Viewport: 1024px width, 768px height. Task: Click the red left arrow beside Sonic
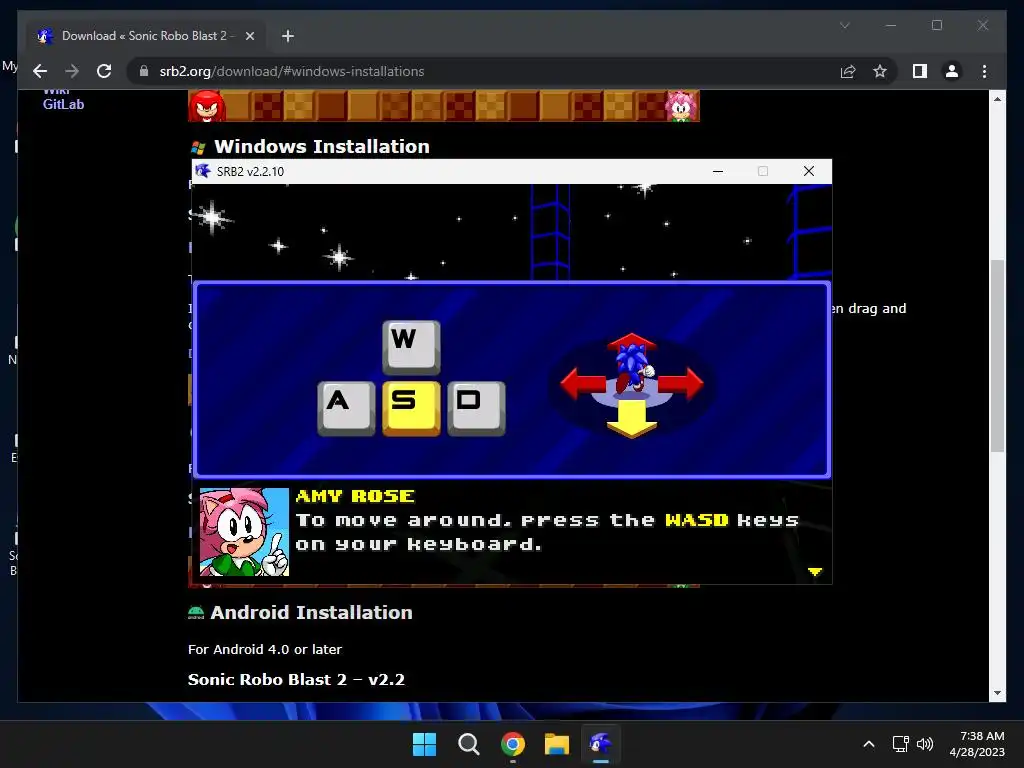[x=583, y=383]
